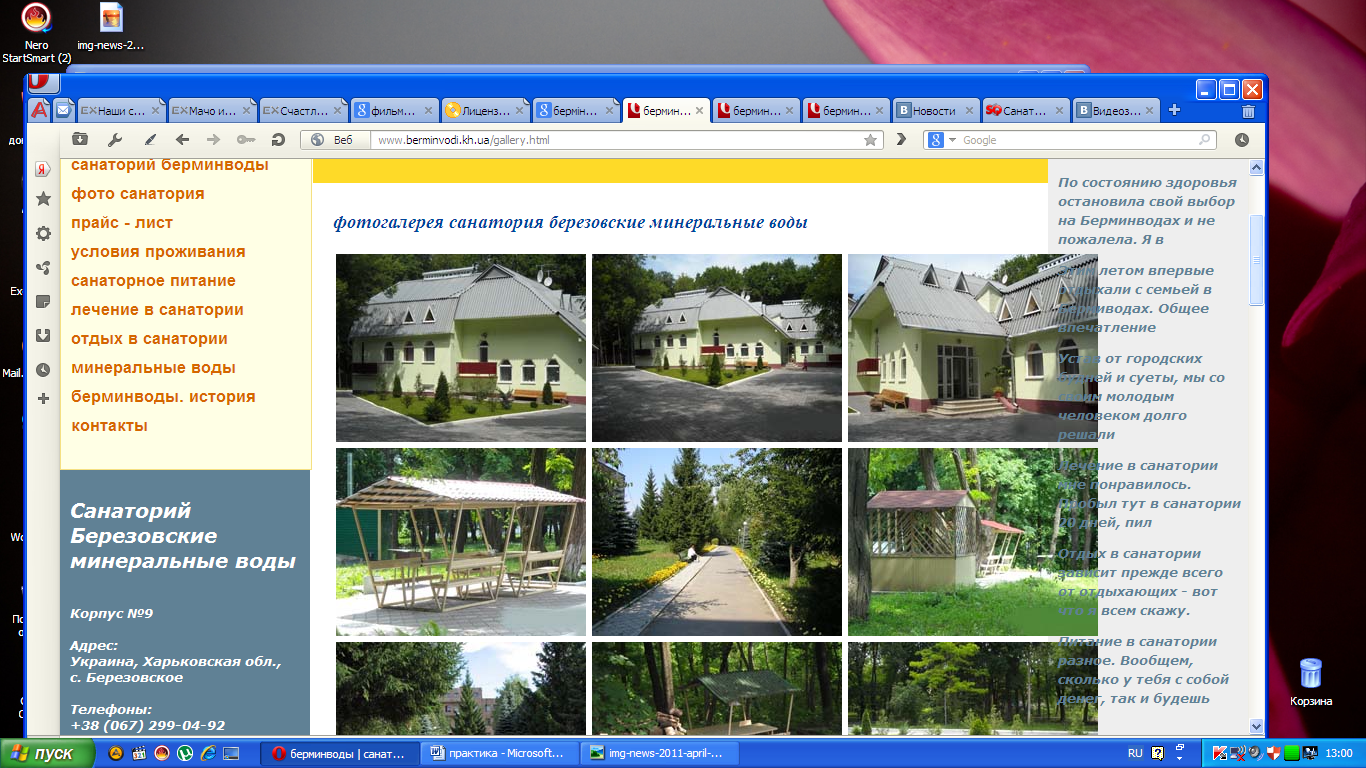Open closed tabs trash icon
1366x768 pixels.
(1248, 111)
